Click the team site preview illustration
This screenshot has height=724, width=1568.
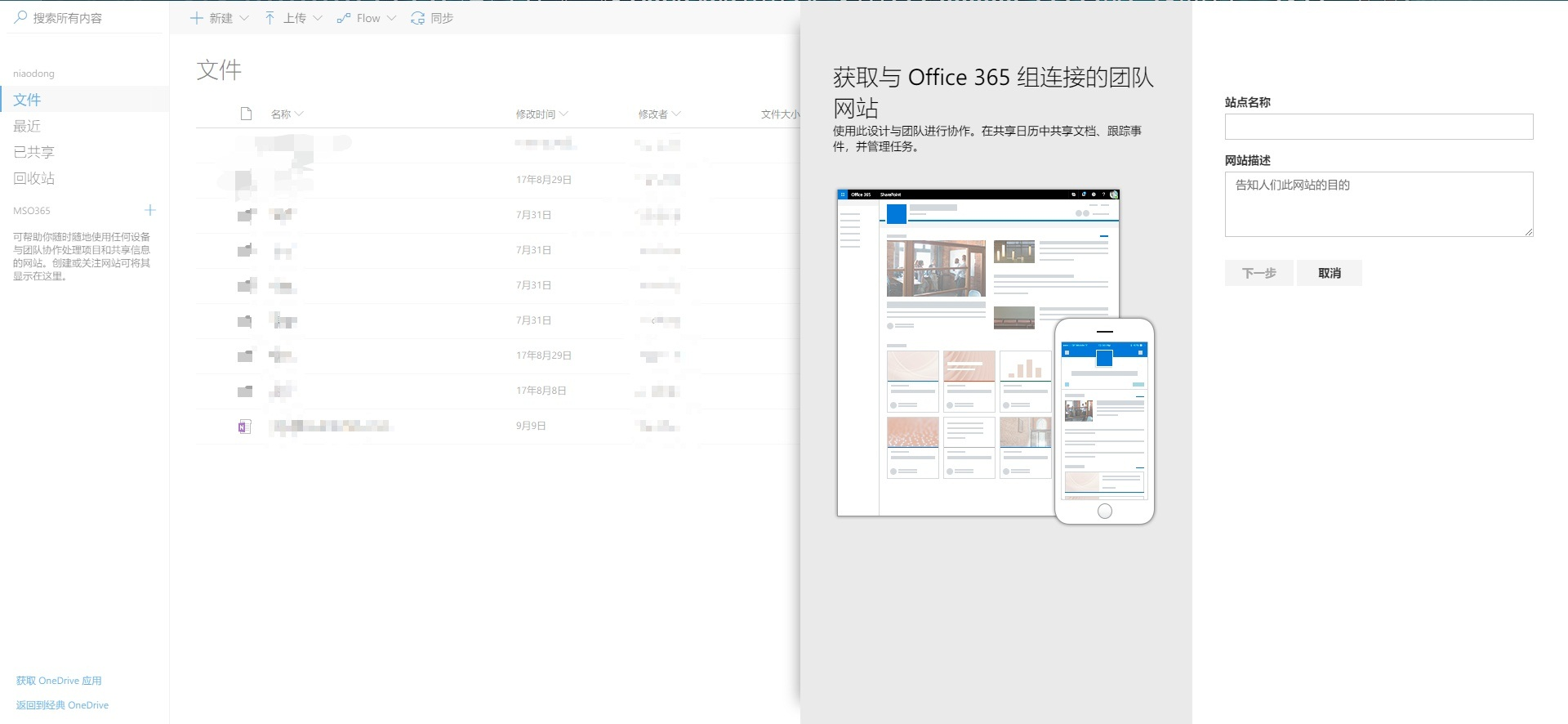pyautogui.click(x=996, y=356)
